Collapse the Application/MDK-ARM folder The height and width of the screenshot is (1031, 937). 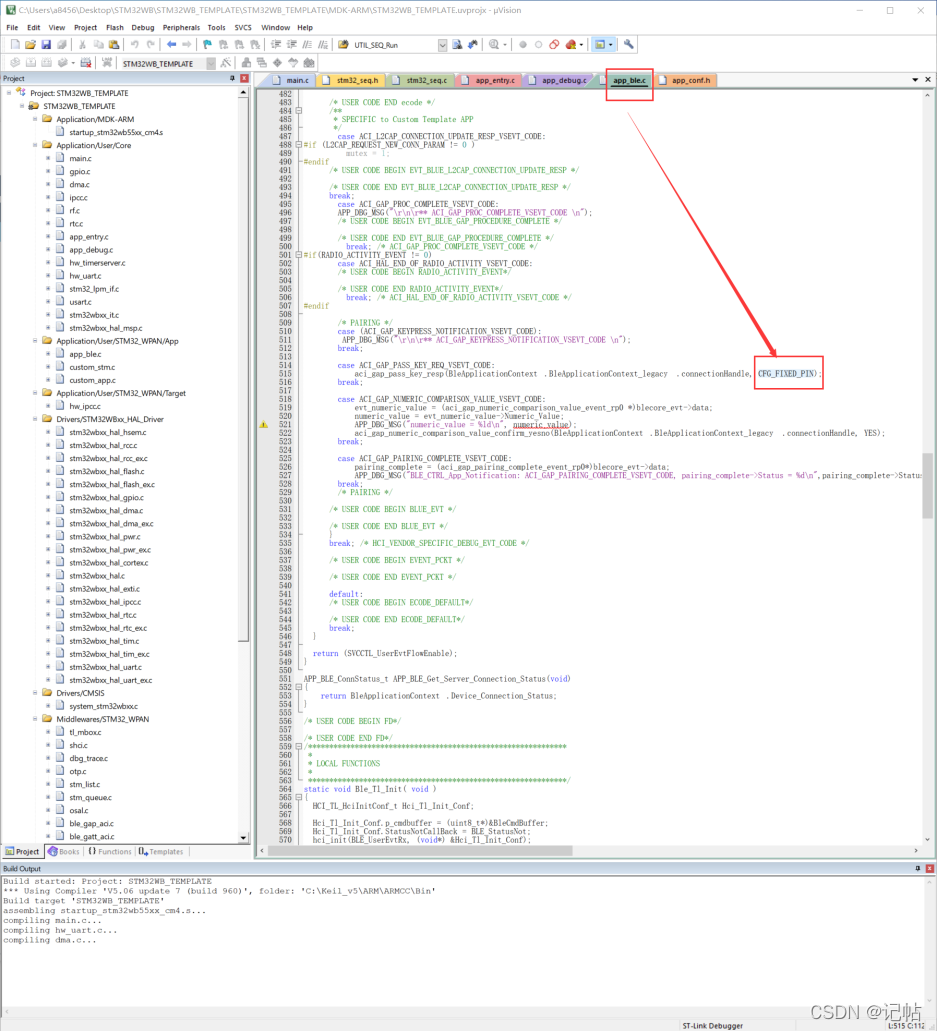(x=35, y=119)
